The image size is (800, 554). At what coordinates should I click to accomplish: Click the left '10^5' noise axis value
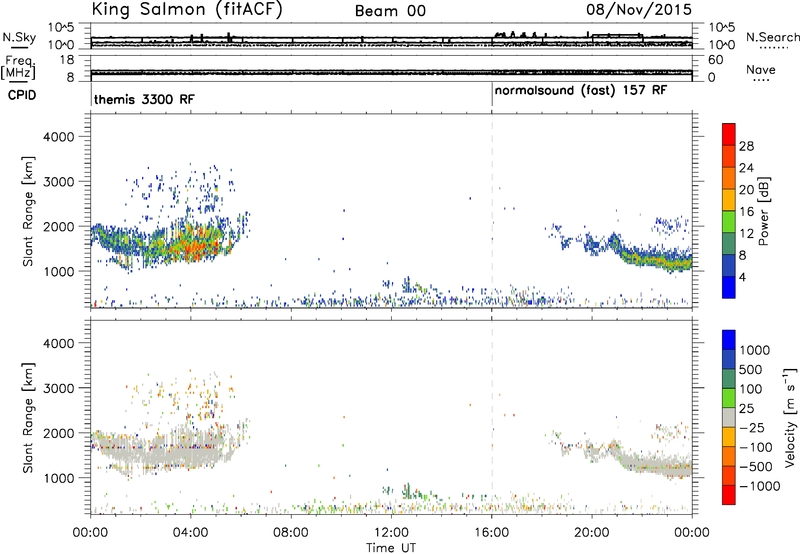click(61, 28)
